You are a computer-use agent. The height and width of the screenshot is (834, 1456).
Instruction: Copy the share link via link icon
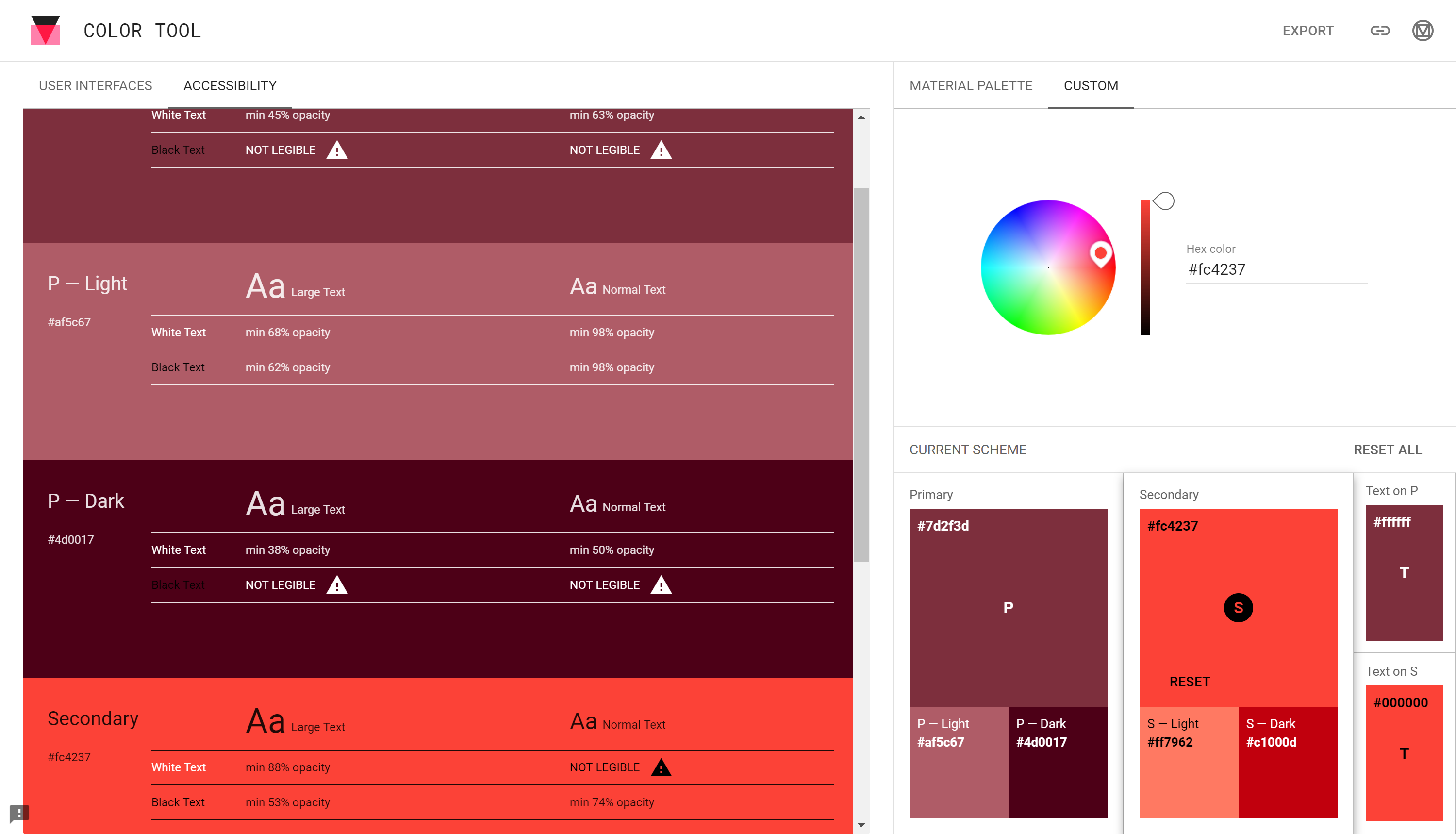coord(1380,31)
